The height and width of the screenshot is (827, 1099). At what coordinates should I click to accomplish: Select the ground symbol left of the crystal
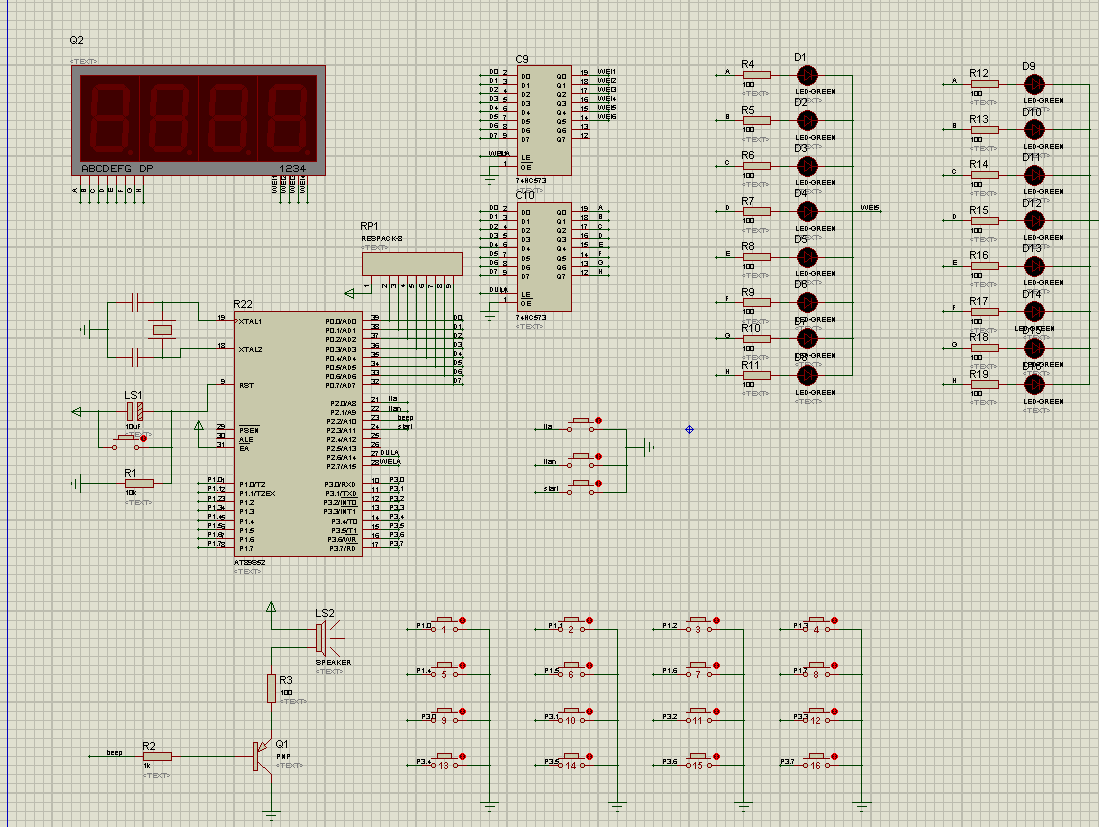(x=86, y=329)
